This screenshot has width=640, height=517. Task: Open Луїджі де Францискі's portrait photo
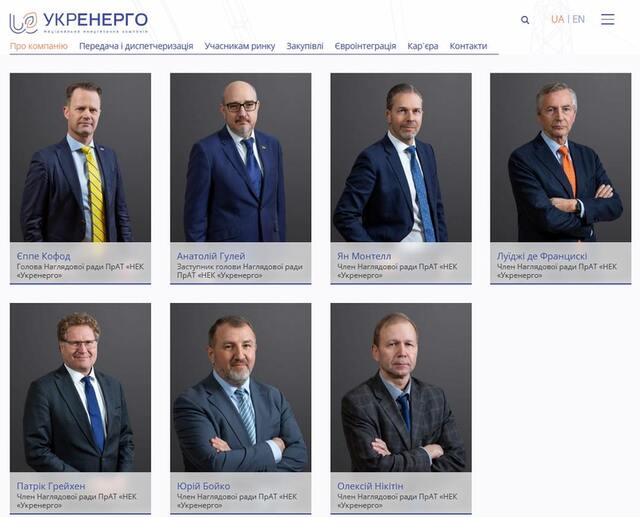coord(561,158)
